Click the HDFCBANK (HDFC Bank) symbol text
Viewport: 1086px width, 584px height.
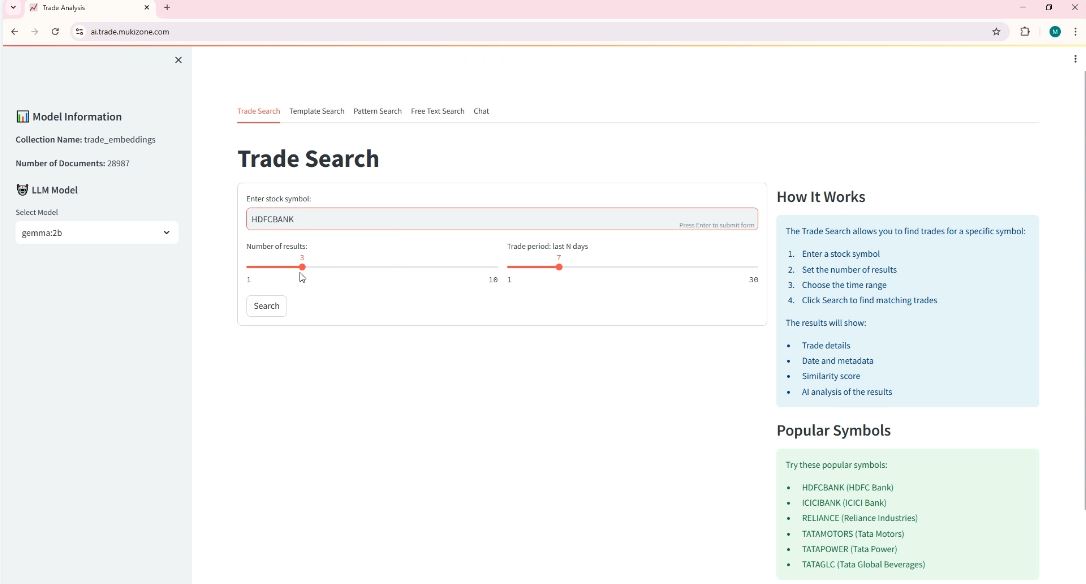tap(847, 488)
